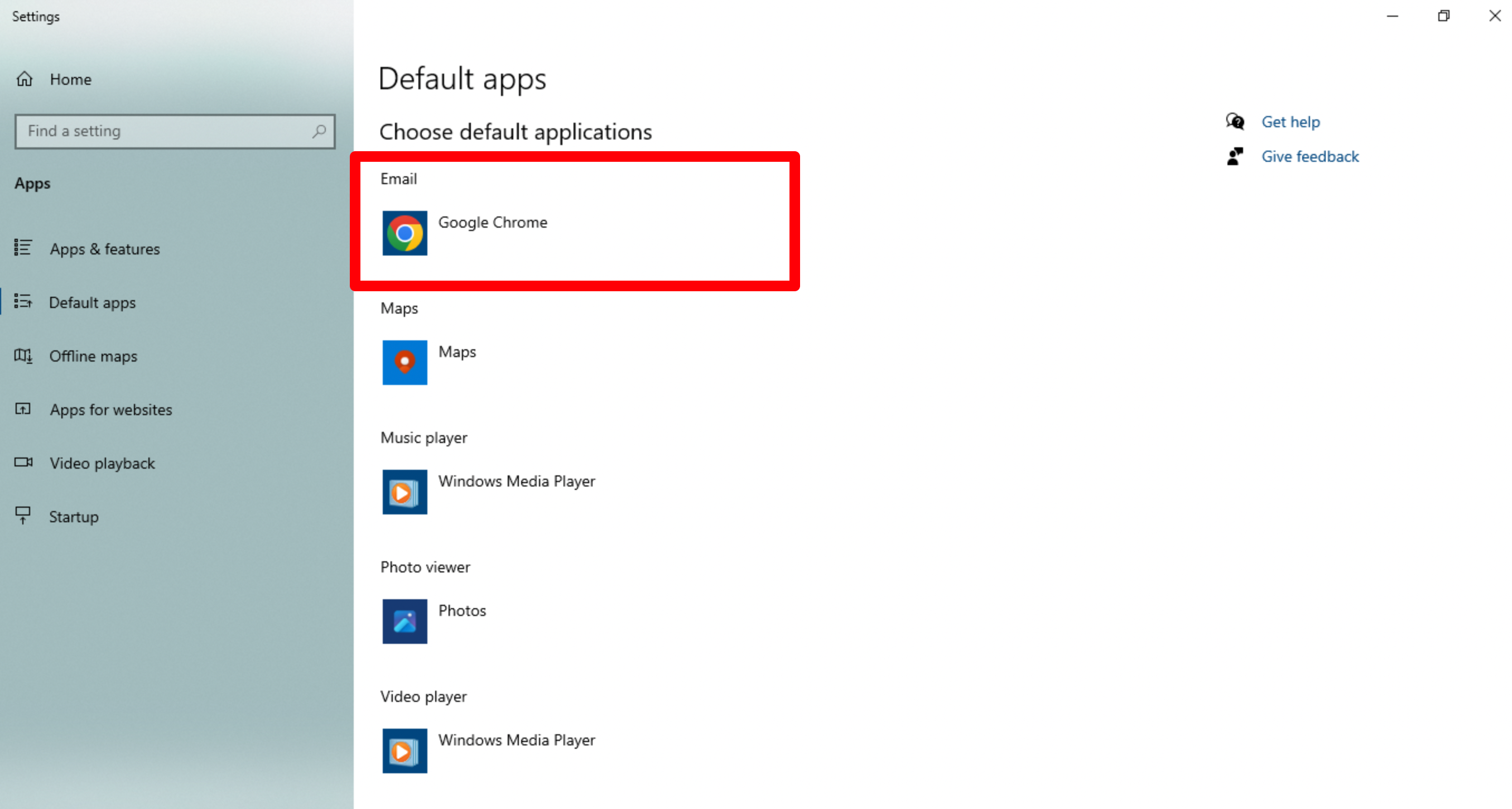
Task: Click the Get help chat icon
Action: [x=1235, y=122]
